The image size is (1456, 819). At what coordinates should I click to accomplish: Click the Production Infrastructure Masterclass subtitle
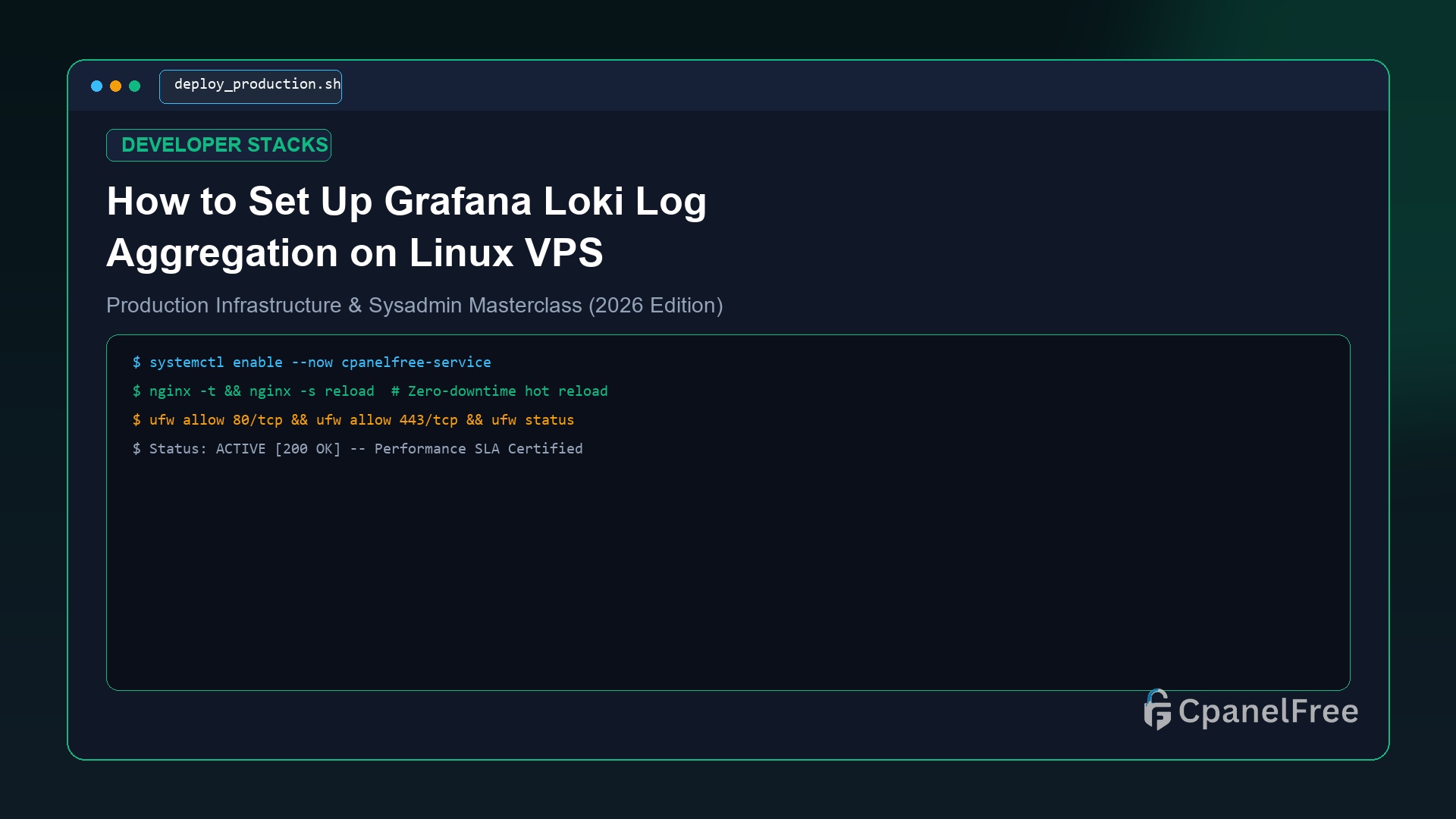414,305
